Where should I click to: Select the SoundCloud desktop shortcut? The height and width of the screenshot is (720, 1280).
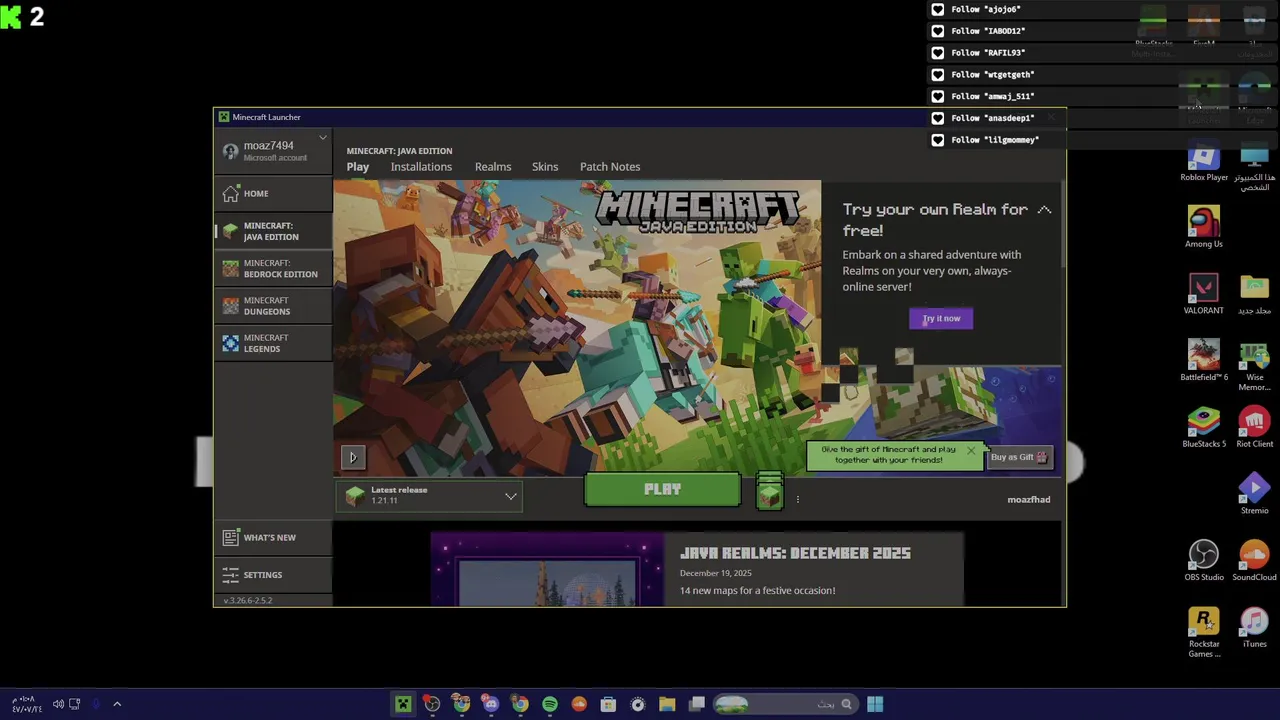tap(1254, 561)
